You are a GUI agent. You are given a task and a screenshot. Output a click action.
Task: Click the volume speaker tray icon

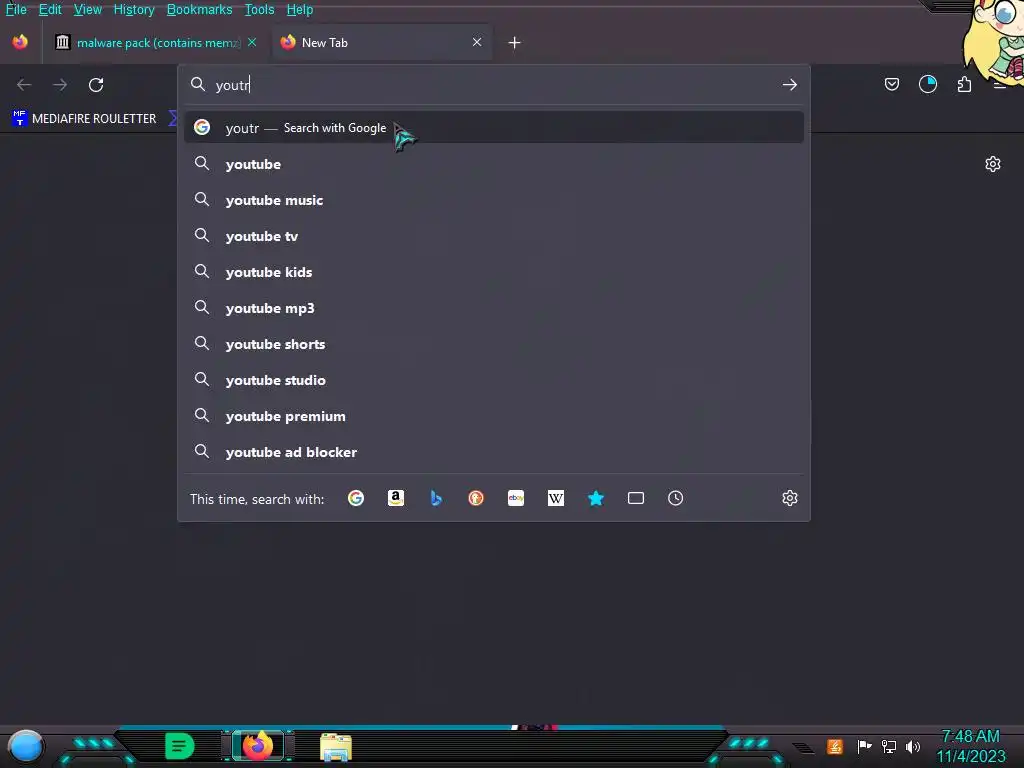coord(913,746)
